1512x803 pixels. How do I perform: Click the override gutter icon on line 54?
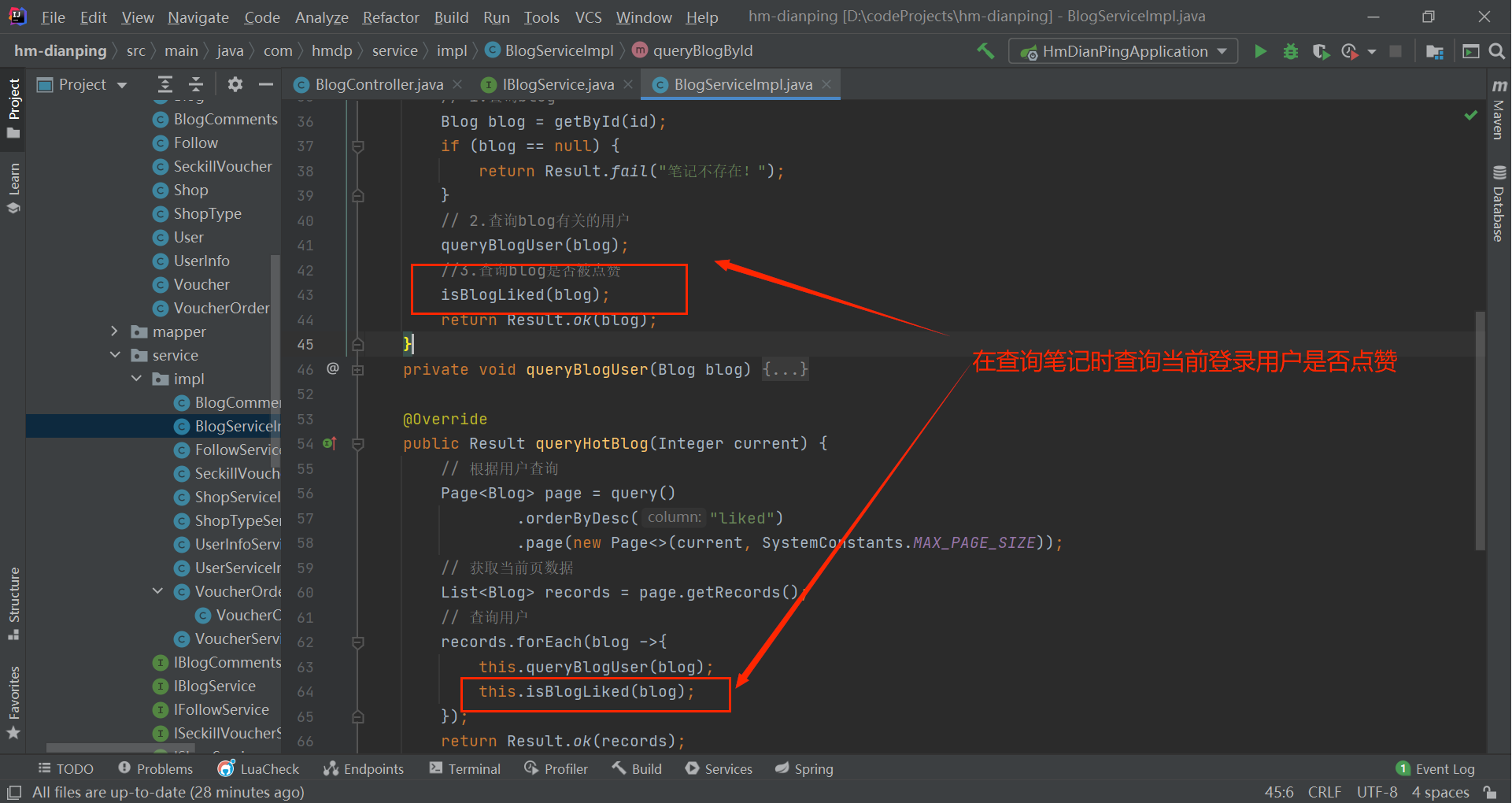tap(330, 444)
